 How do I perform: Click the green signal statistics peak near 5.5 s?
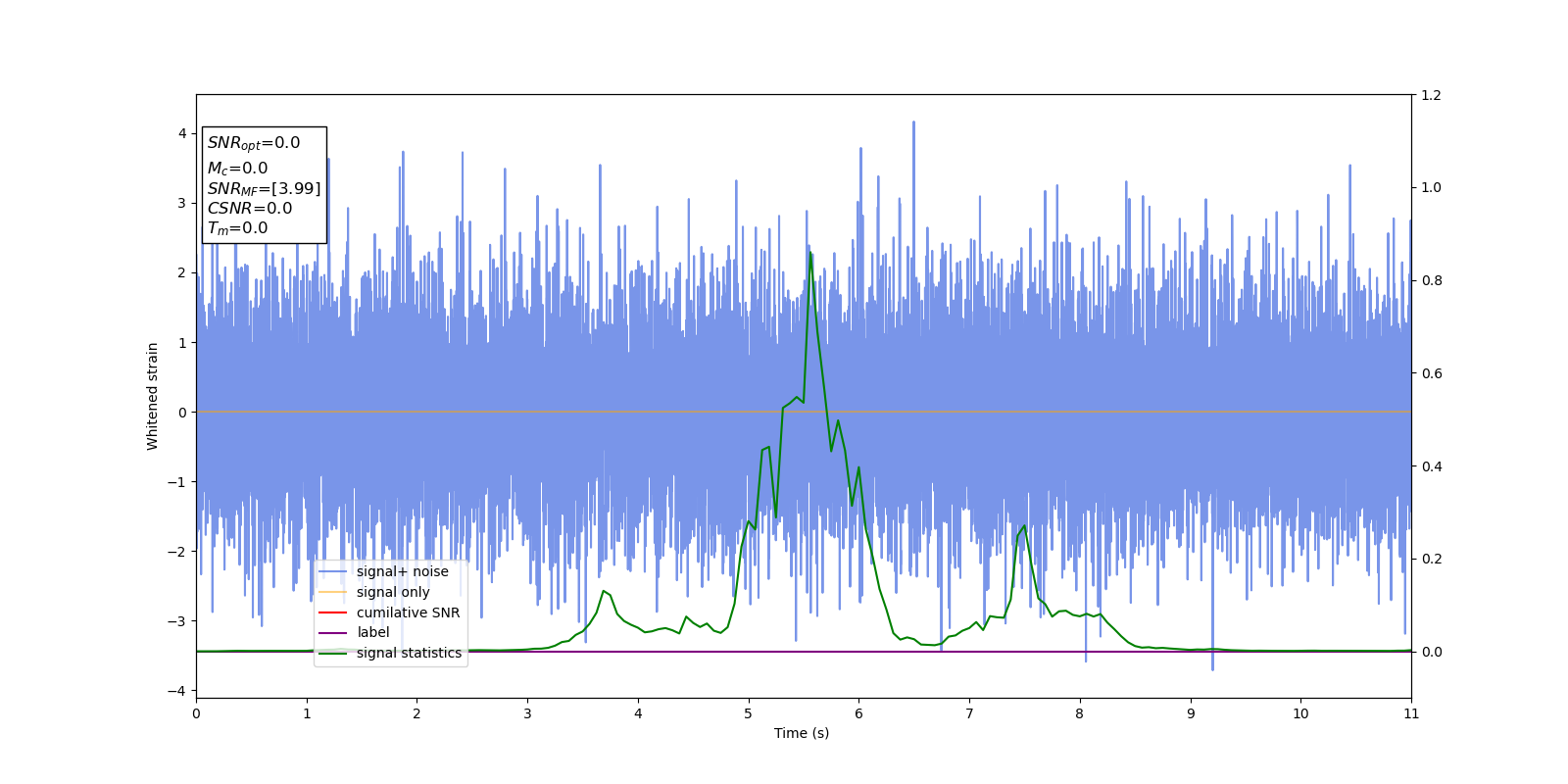coord(810,254)
